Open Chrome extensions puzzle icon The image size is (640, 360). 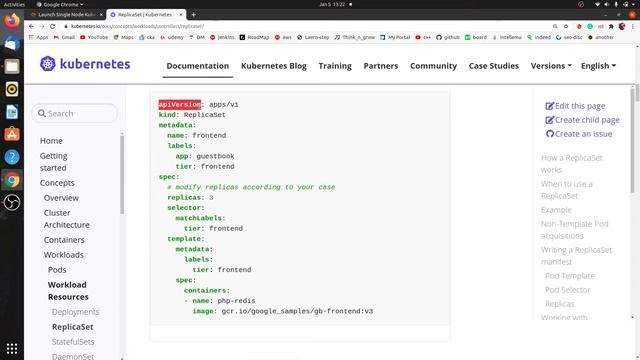[x=611, y=26]
